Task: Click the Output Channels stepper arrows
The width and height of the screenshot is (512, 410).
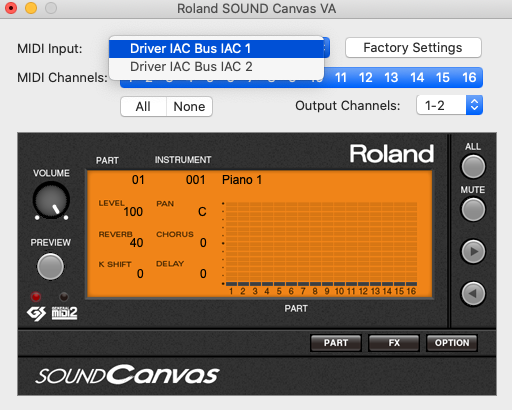Action: (474, 105)
